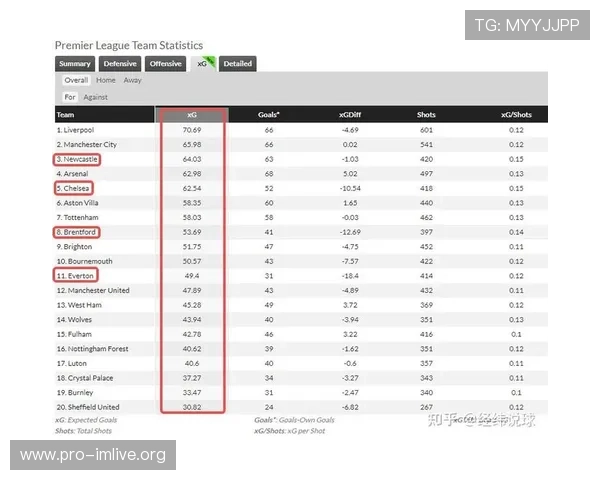The height and width of the screenshot is (480, 600).
Task: Open the Detailed tab
Action: click(x=238, y=64)
